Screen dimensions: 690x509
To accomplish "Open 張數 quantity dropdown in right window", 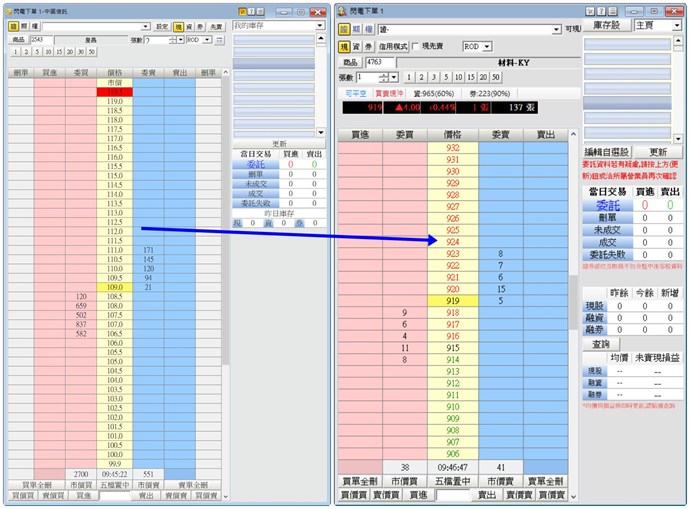I will (x=394, y=77).
